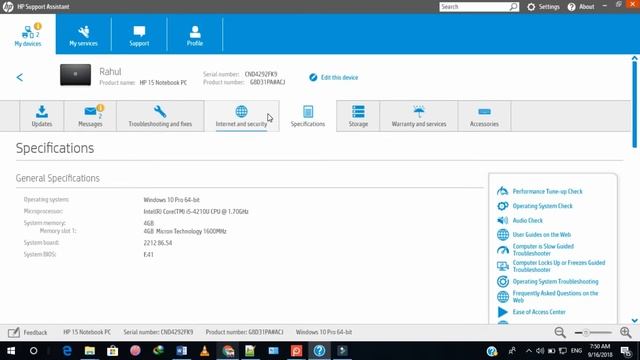Click the Windows 10 Pro 64-bit value

point(171,200)
